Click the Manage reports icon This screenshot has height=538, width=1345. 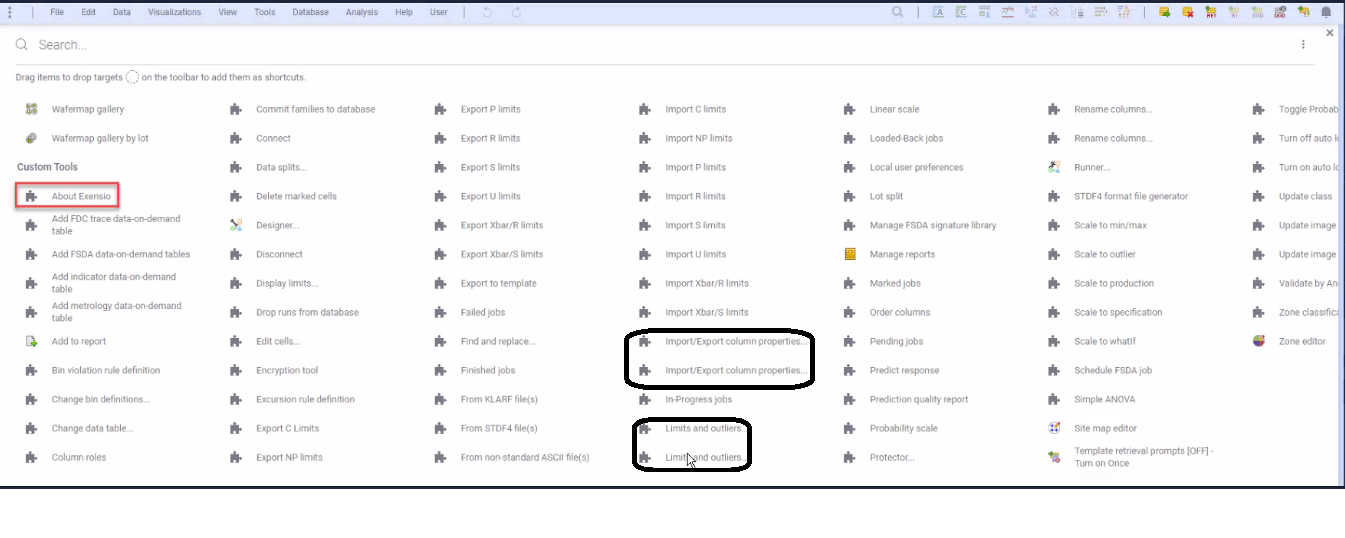[850, 254]
